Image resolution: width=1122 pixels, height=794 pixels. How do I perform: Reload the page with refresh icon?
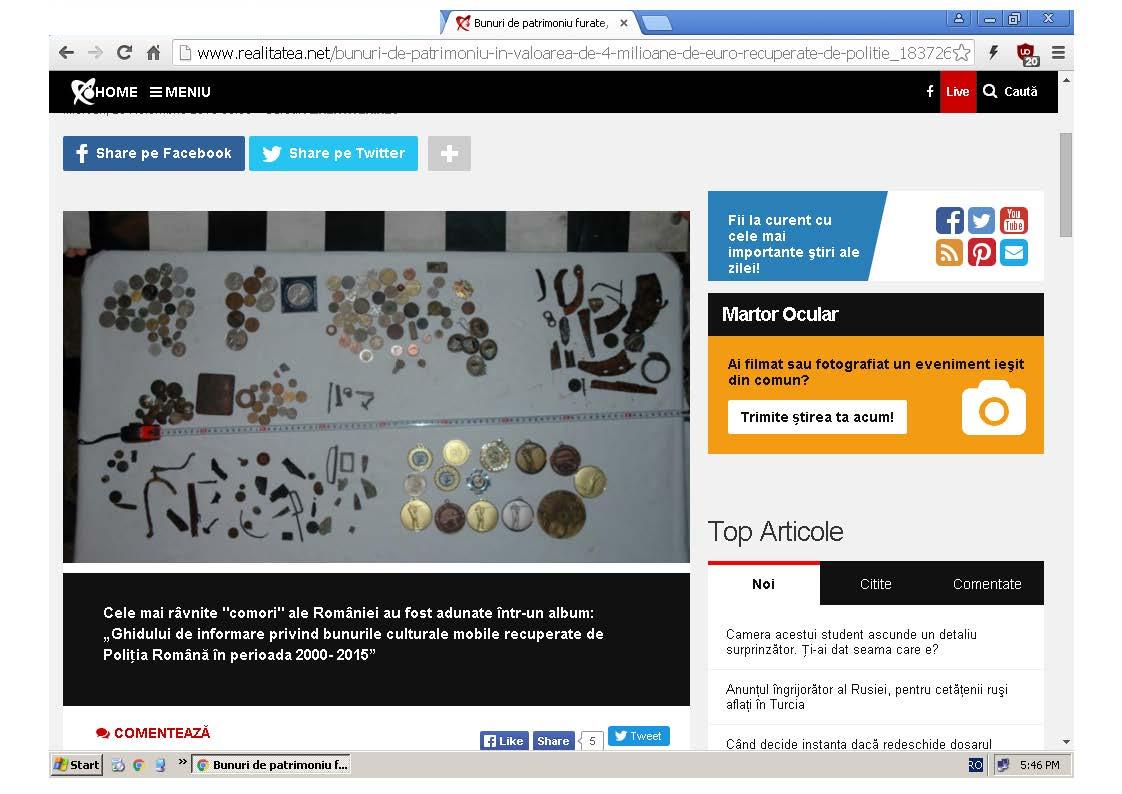[x=125, y=52]
